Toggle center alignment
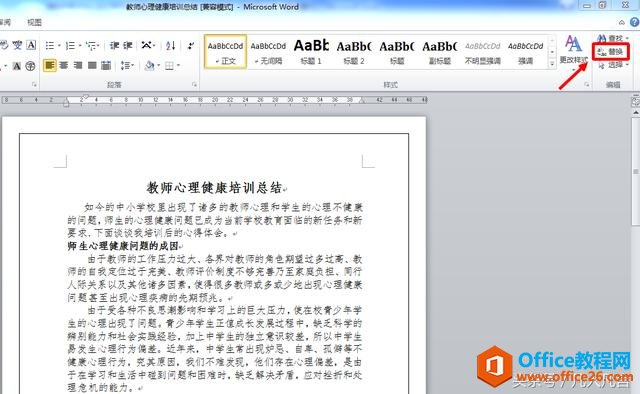The image size is (640, 394). click(x=64, y=65)
